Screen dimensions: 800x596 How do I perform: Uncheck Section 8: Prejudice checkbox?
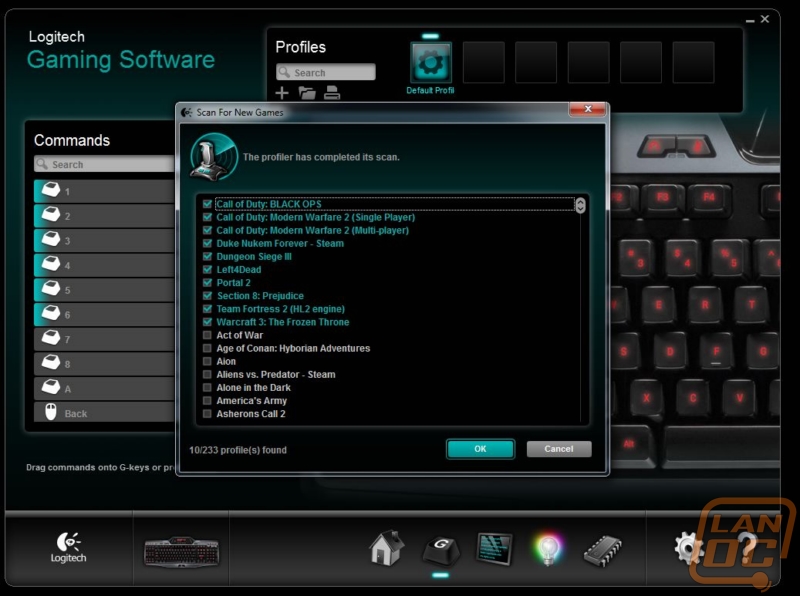pos(207,295)
